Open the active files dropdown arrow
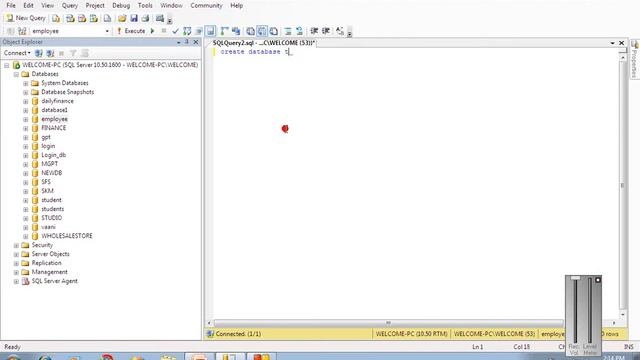The width and height of the screenshot is (640, 360). pyautogui.click(x=612, y=43)
